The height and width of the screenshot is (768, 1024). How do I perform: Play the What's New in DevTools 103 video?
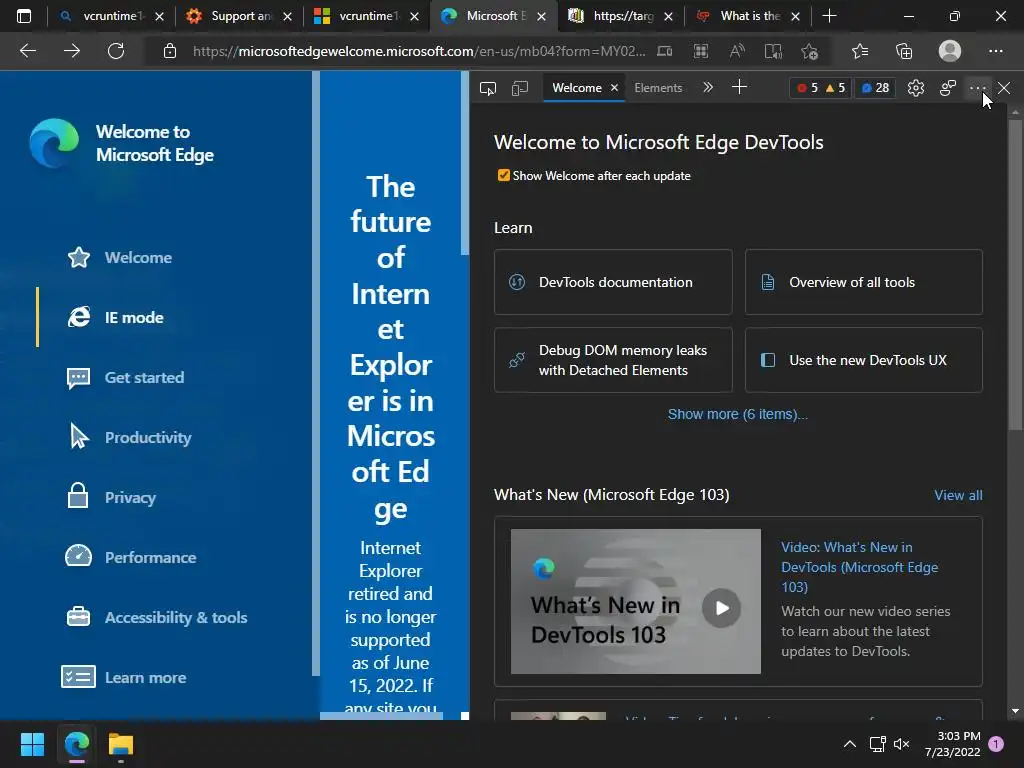point(721,608)
